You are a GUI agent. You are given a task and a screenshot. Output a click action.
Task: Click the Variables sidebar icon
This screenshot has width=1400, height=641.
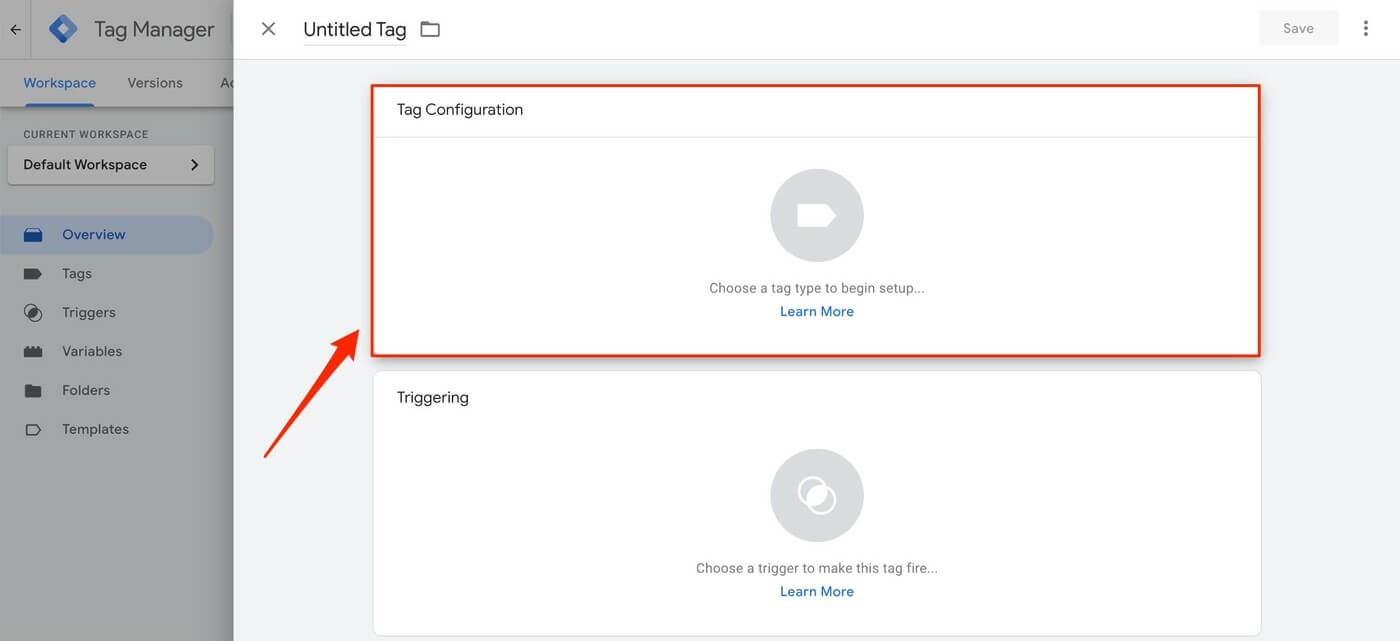33,351
